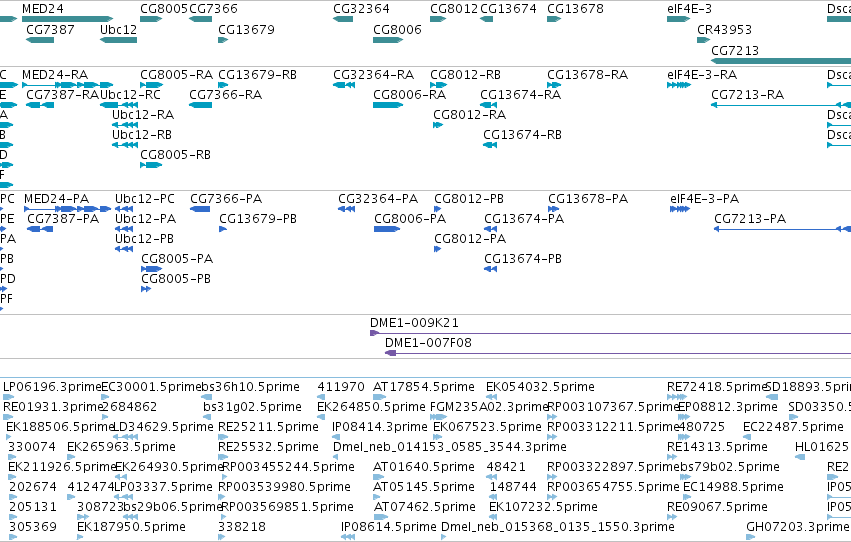Select the CG13678-PA protein feature
The height and width of the screenshot is (542, 851).
554,209
